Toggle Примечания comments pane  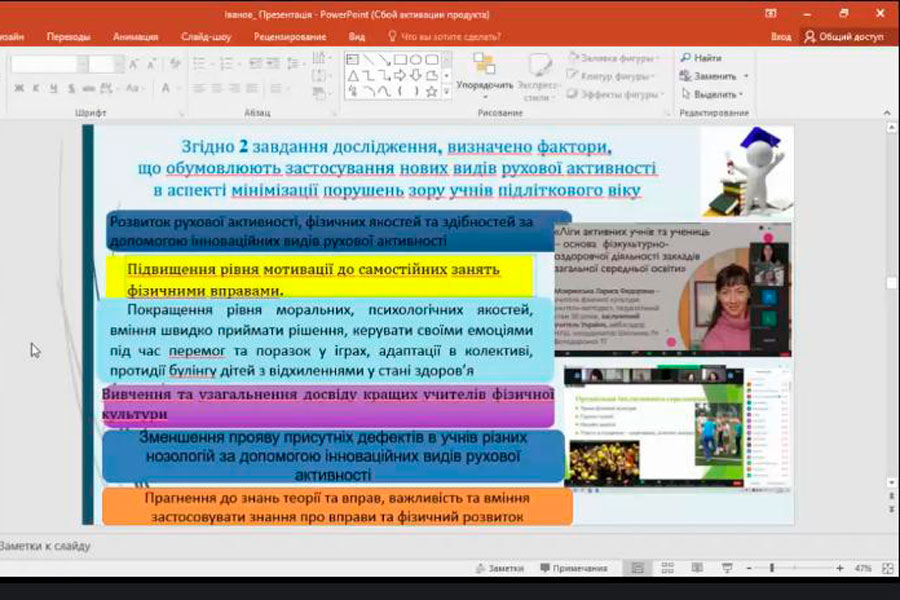(573, 568)
